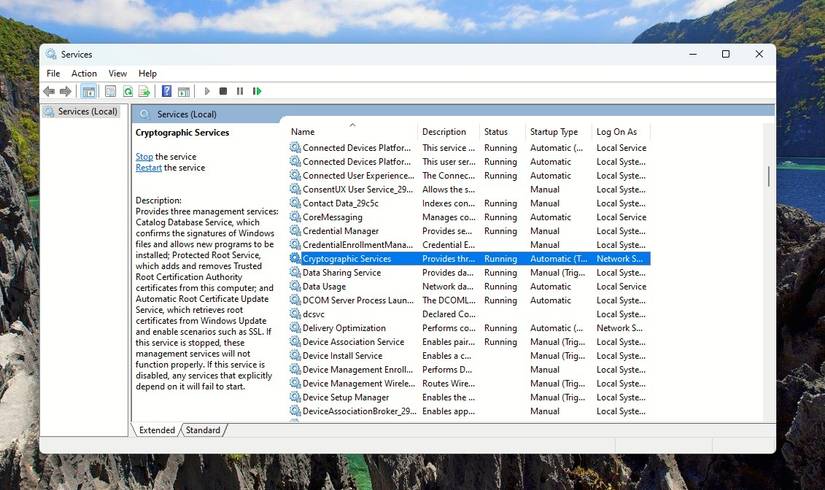Click 'Network S...' logon of Delivery Optimization

click(619, 328)
